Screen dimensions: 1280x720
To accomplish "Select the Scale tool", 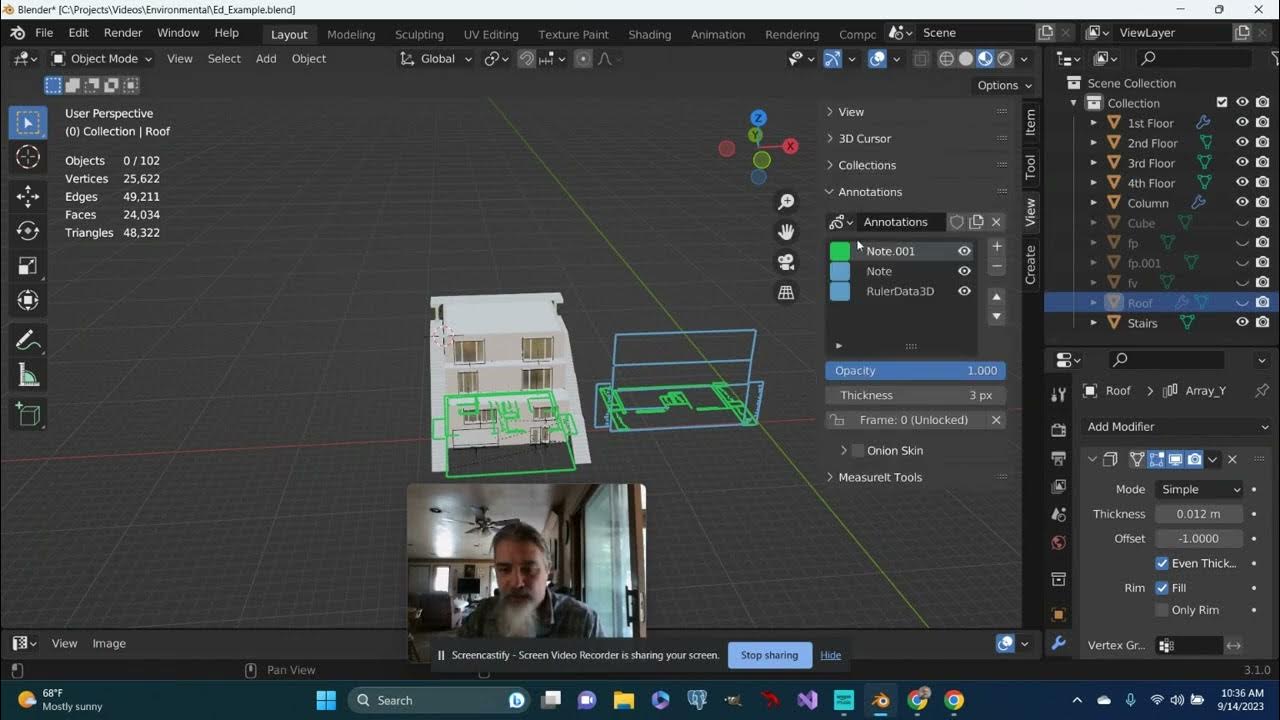I will pos(28,266).
